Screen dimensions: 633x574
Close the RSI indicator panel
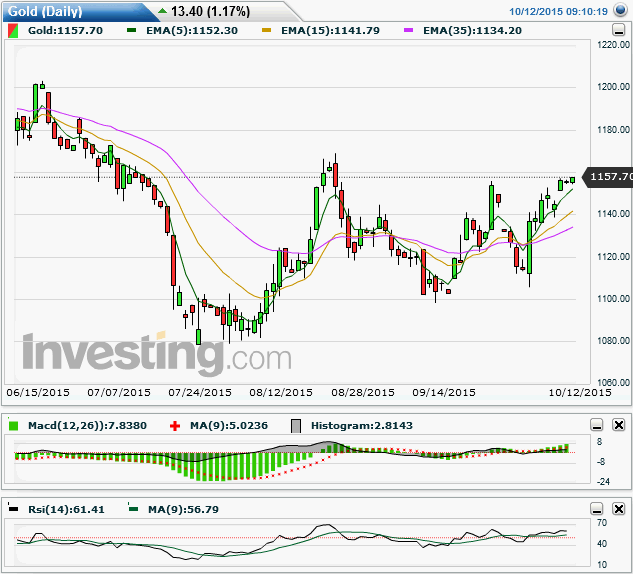point(618,509)
